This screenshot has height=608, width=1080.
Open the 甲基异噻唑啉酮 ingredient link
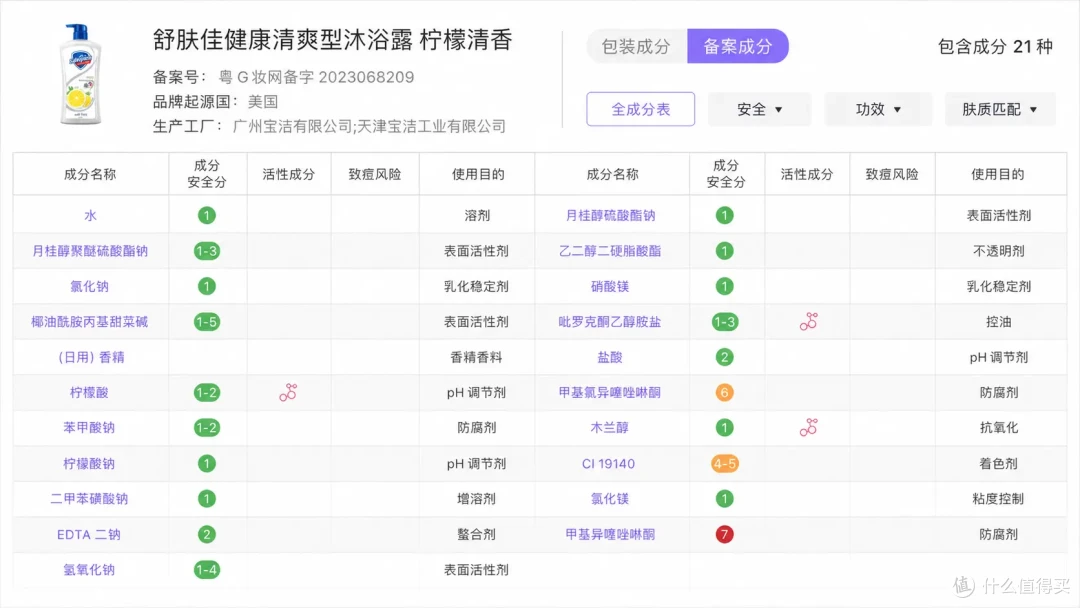pos(610,534)
